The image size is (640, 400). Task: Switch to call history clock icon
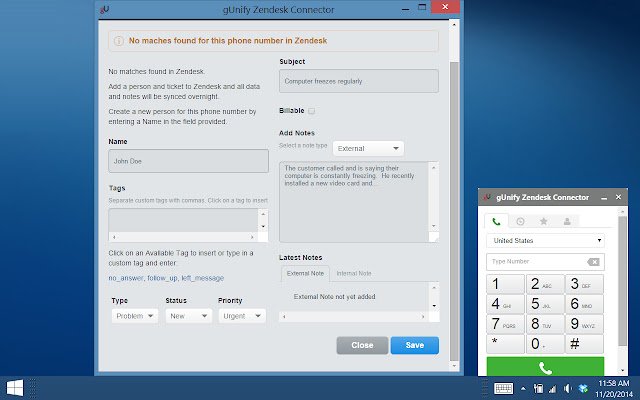coord(520,221)
